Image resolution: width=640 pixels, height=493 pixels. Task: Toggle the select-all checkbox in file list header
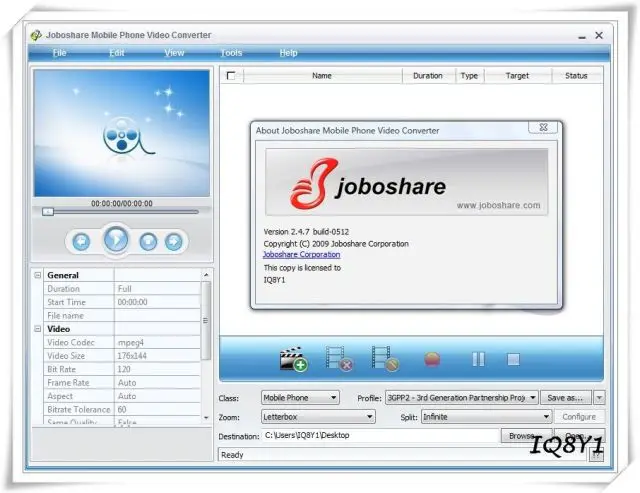[x=231, y=76]
